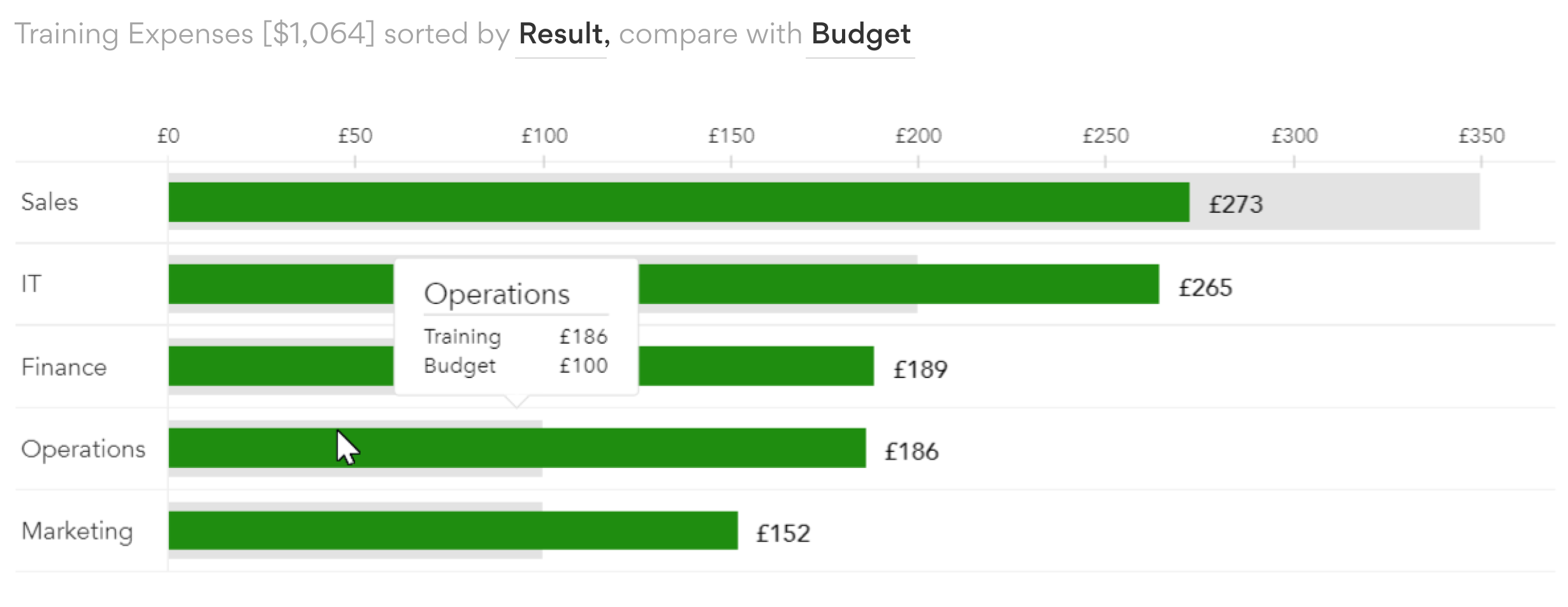Click the £0 axis tick label
Screen dimensions: 1568x607
coord(168,136)
